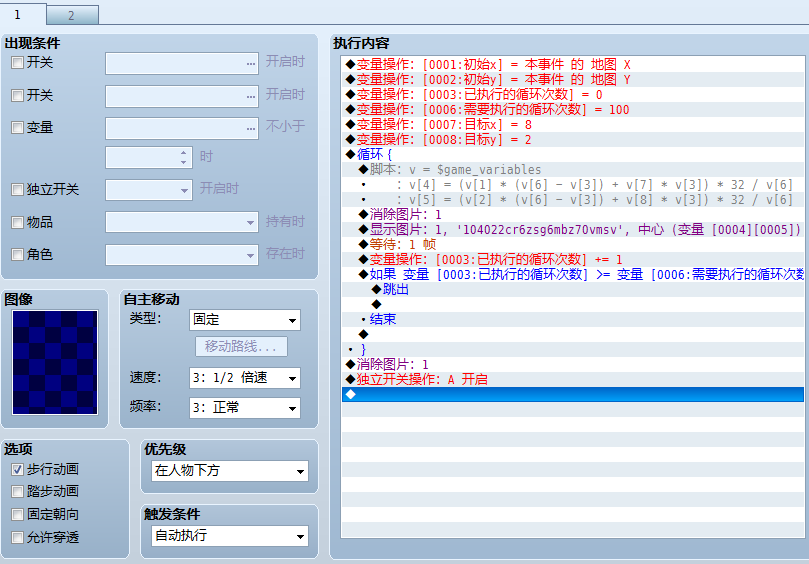The image size is (809, 564).
Task: Select the 跳出 command line
Action: 573,289
